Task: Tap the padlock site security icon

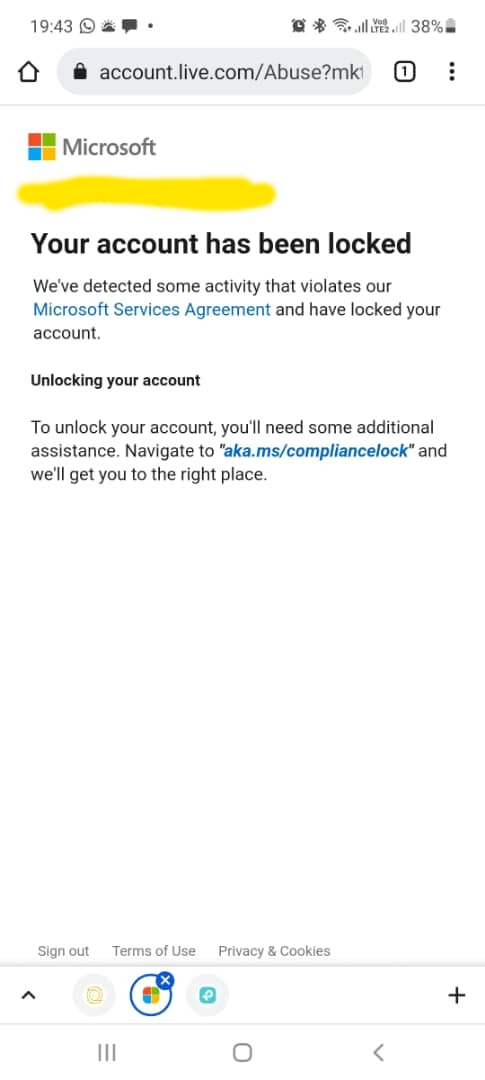Action: pyautogui.click(x=81, y=71)
